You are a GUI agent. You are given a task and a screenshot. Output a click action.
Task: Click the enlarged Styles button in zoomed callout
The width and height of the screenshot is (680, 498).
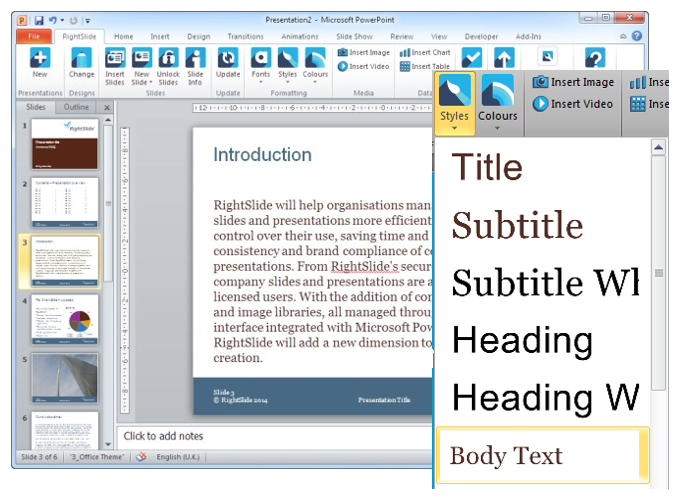454,103
